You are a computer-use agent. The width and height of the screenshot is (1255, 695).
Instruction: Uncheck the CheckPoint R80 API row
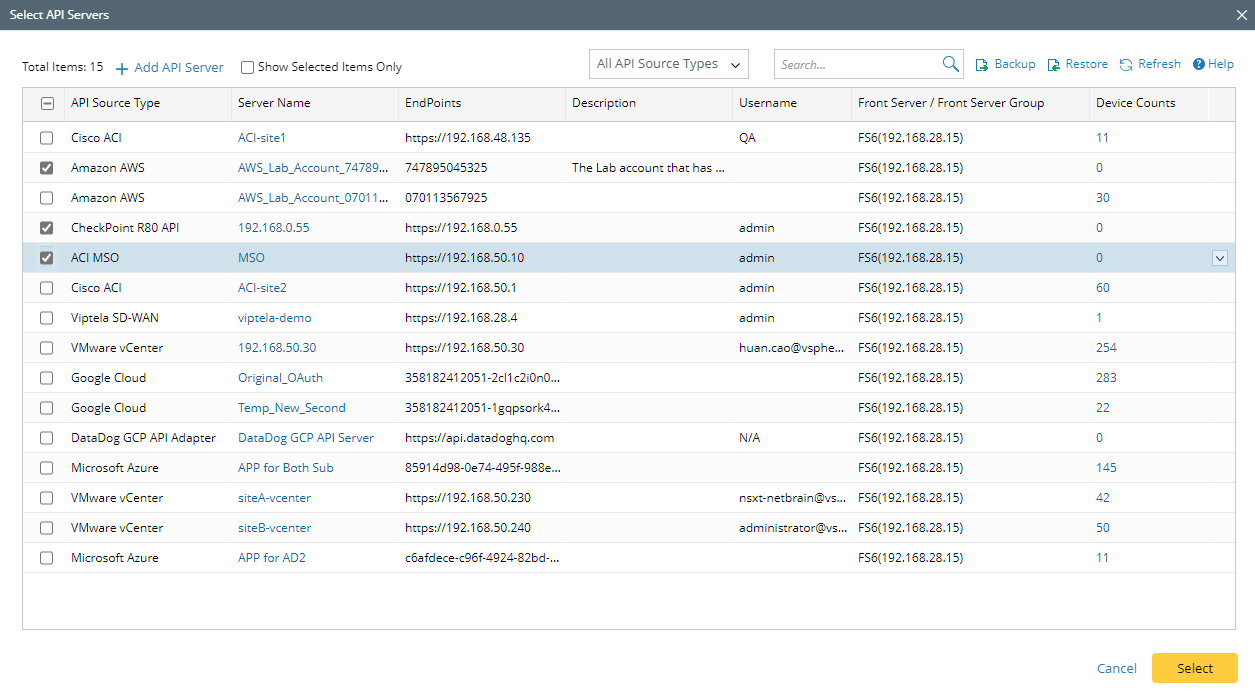47,228
